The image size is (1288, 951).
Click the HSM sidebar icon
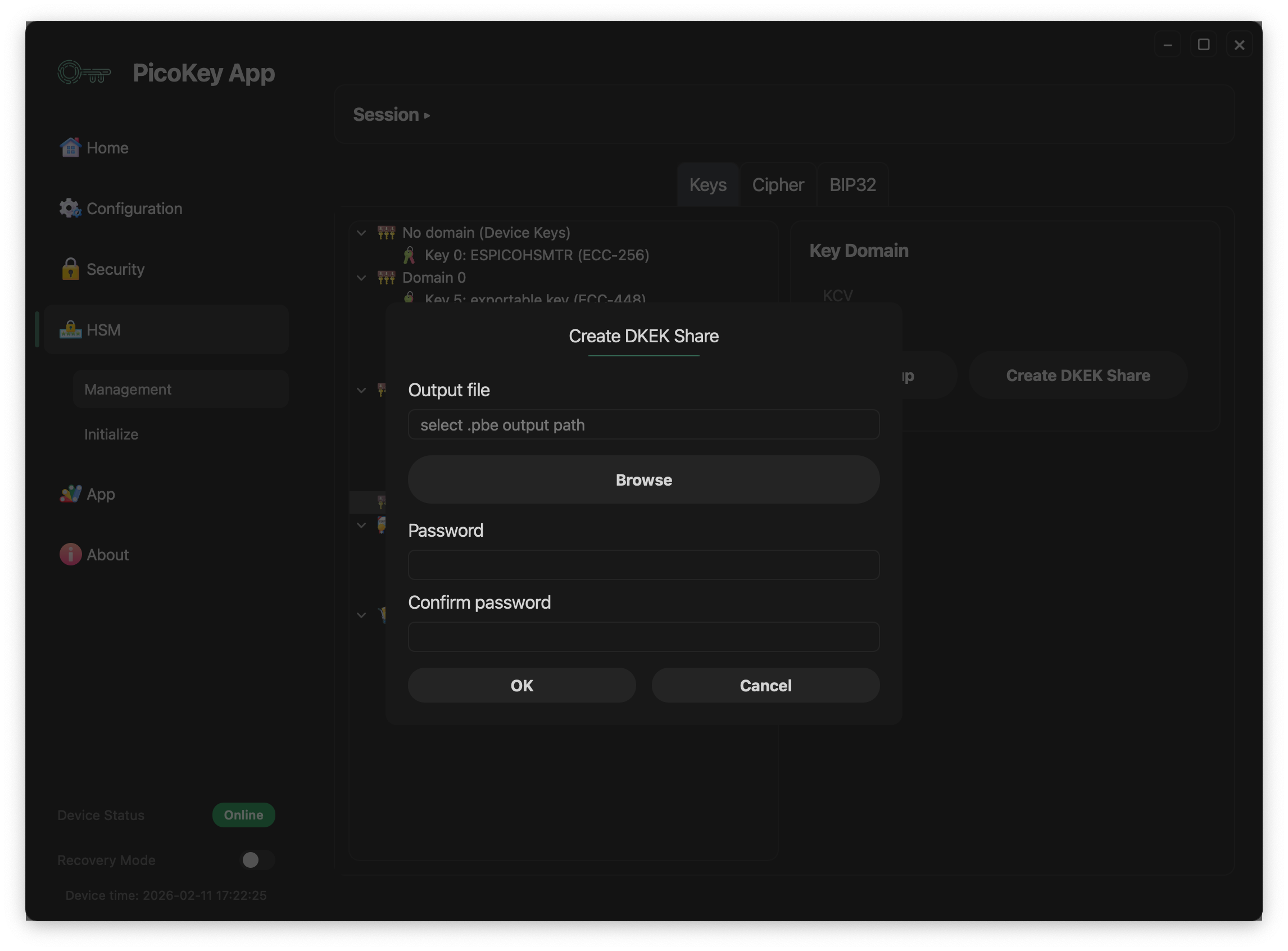(x=70, y=330)
